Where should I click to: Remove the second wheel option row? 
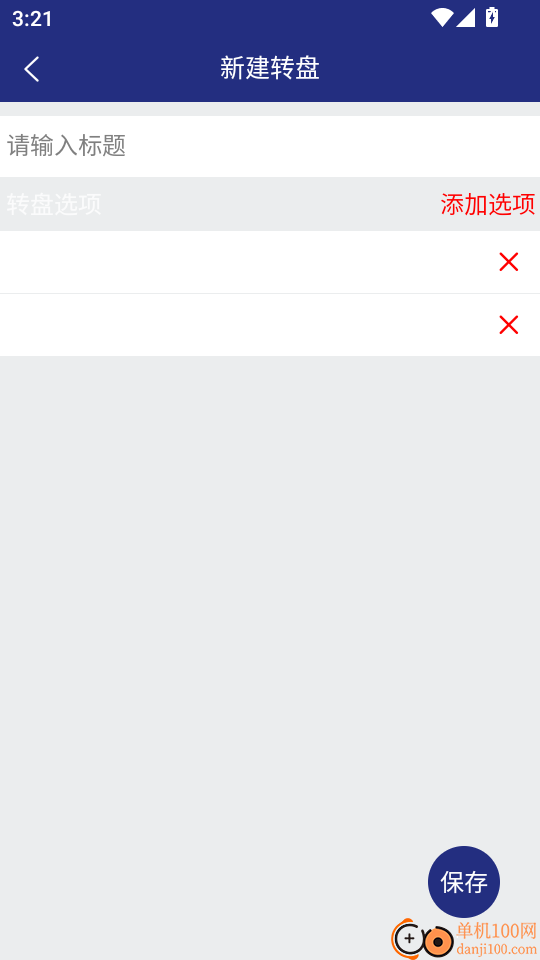(509, 324)
